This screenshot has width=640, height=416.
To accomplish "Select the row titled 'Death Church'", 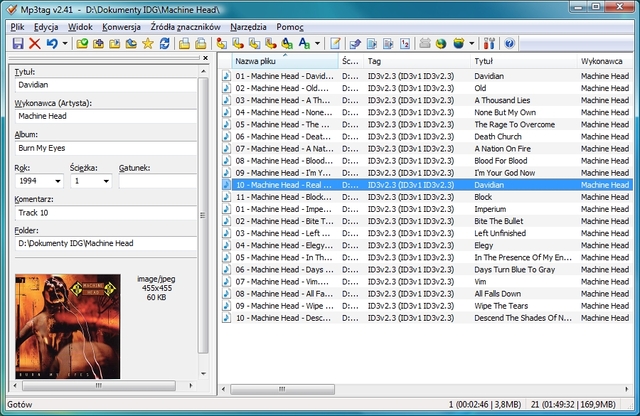I will 427,137.
